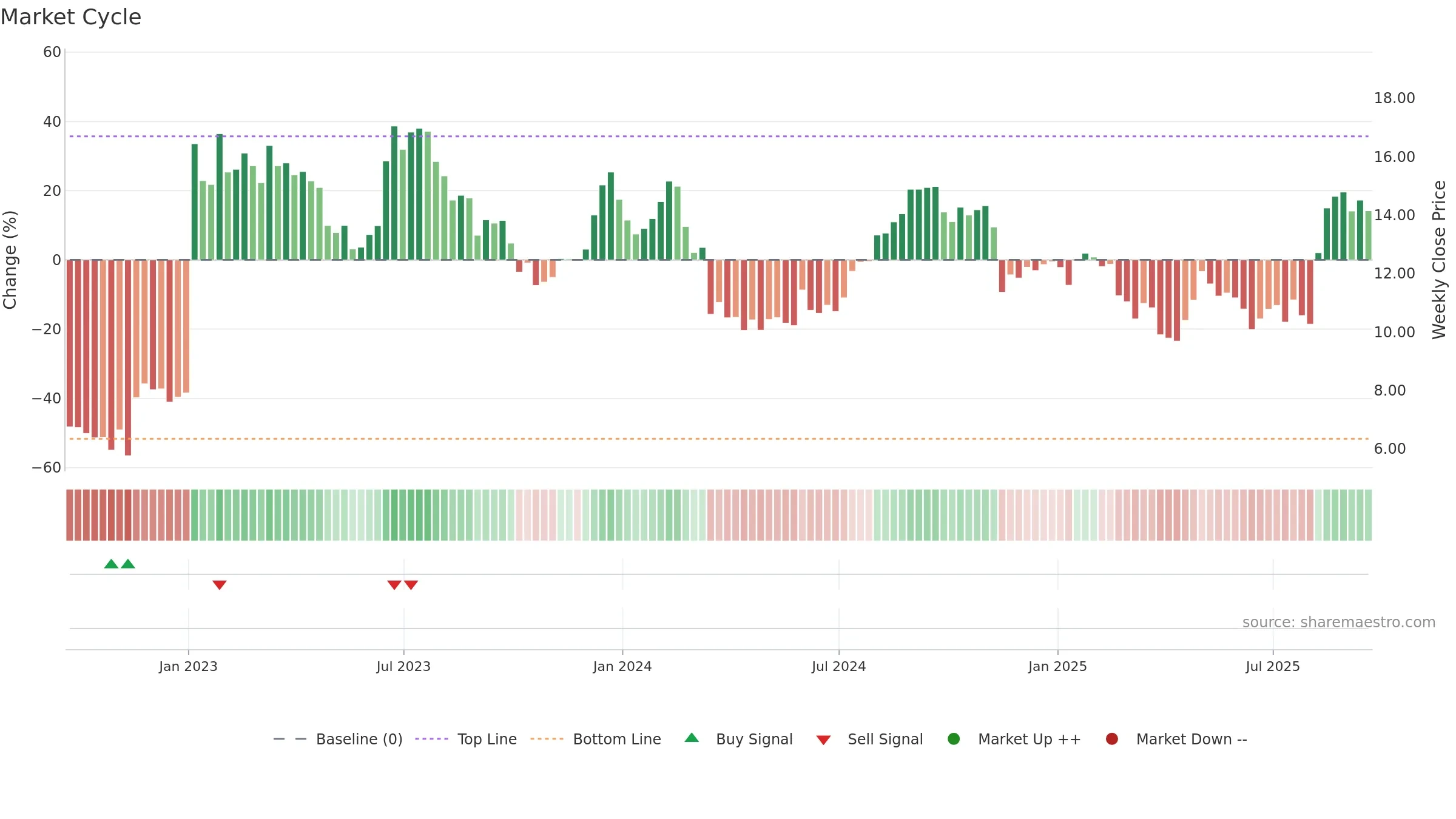Viewport: 1456px width, 819px height.
Task: Click the −60 tick label on the left axis
Action: tap(47, 467)
